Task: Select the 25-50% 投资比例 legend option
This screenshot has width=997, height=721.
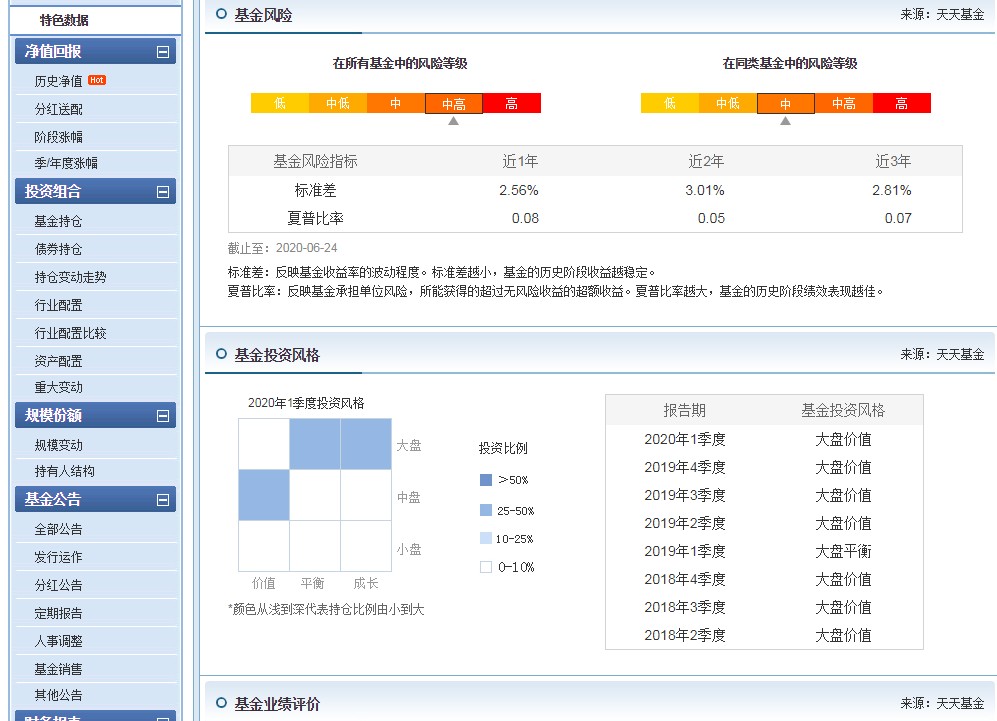Action: 505,510
